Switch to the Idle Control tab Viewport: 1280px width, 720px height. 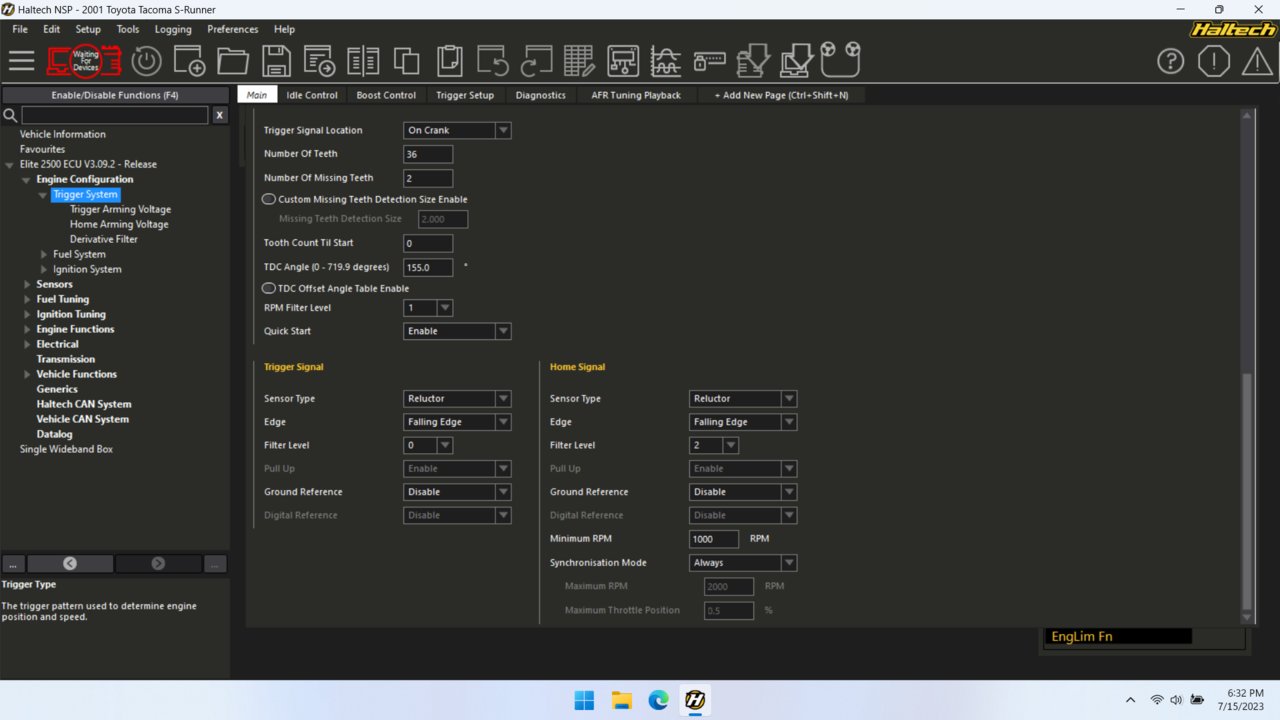point(312,95)
